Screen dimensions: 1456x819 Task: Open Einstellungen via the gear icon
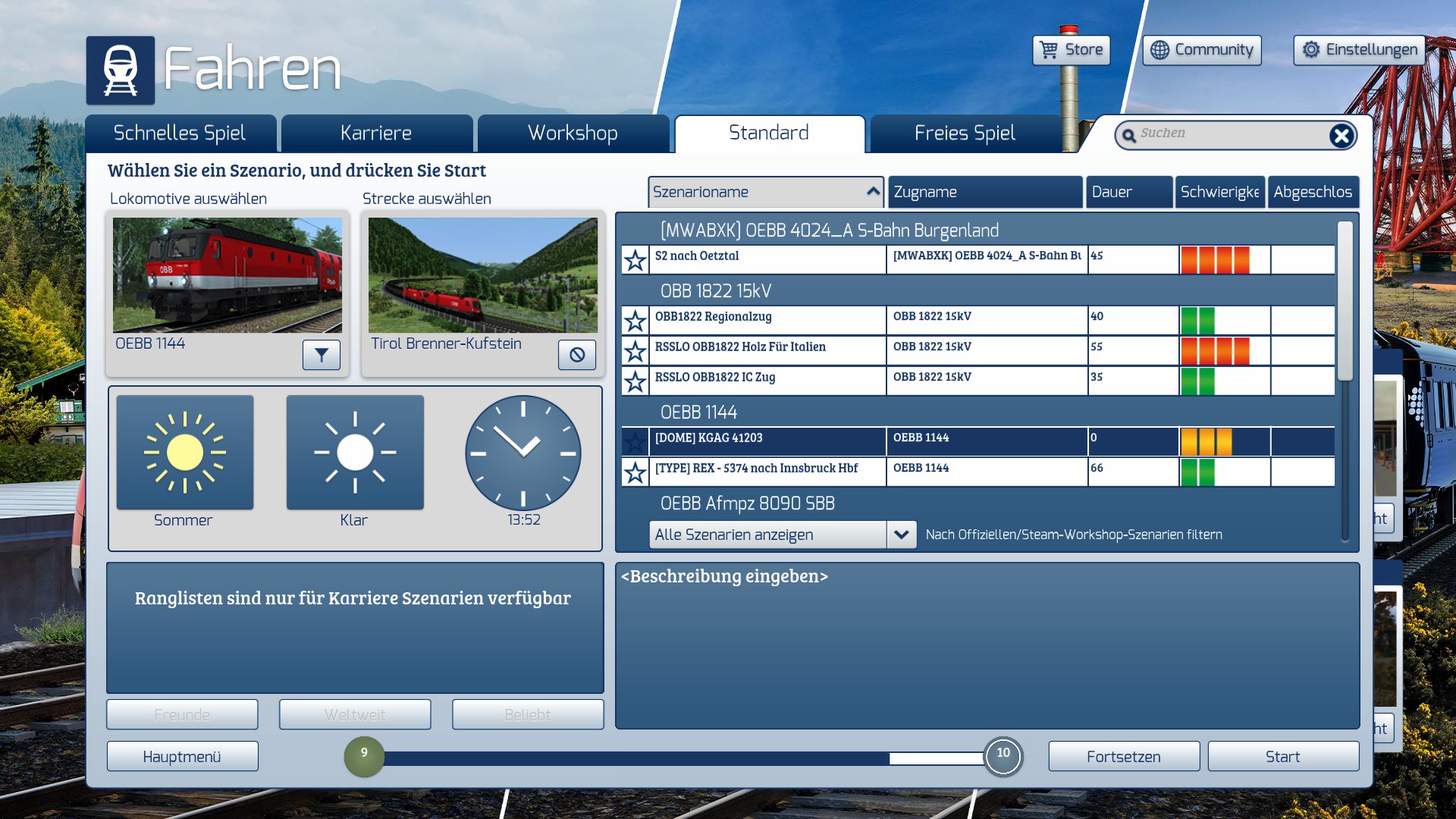[1311, 50]
